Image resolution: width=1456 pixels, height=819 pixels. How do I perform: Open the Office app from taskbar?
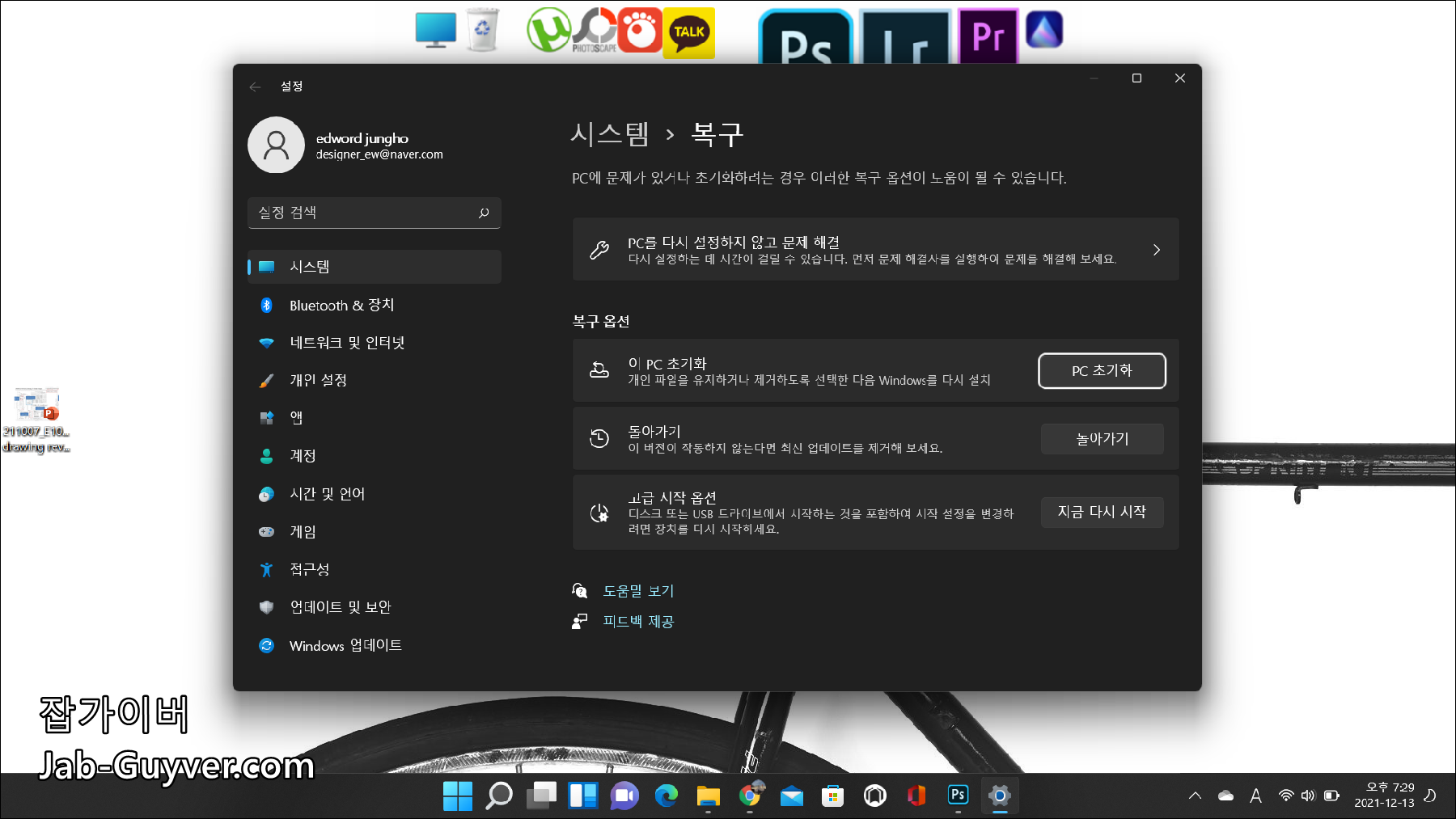coord(916,796)
